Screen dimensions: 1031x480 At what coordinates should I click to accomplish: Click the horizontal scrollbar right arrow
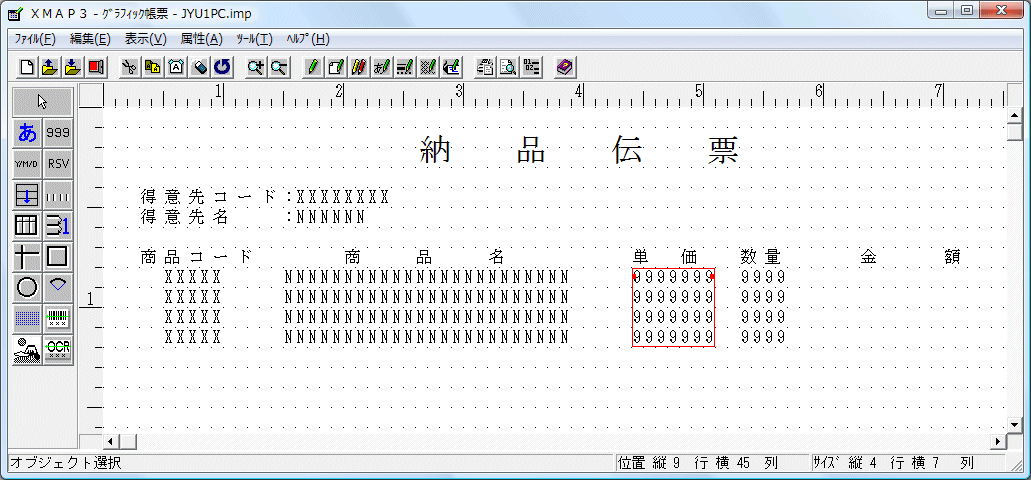pyautogui.click(x=999, y=441)
